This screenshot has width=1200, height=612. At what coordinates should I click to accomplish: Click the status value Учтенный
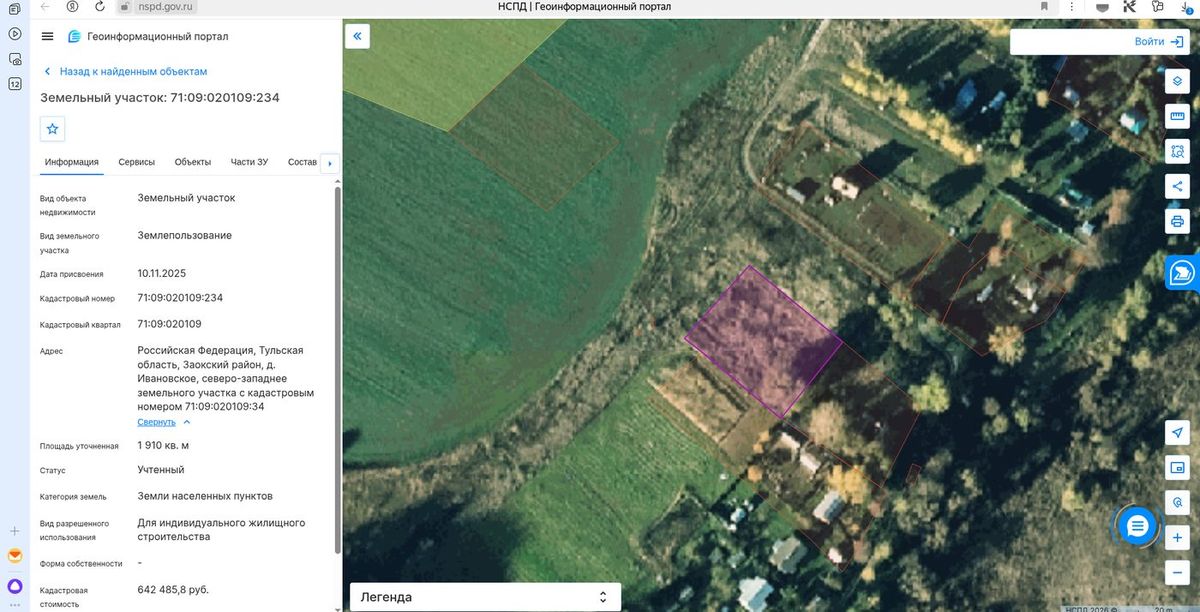[x=161, y=470]
